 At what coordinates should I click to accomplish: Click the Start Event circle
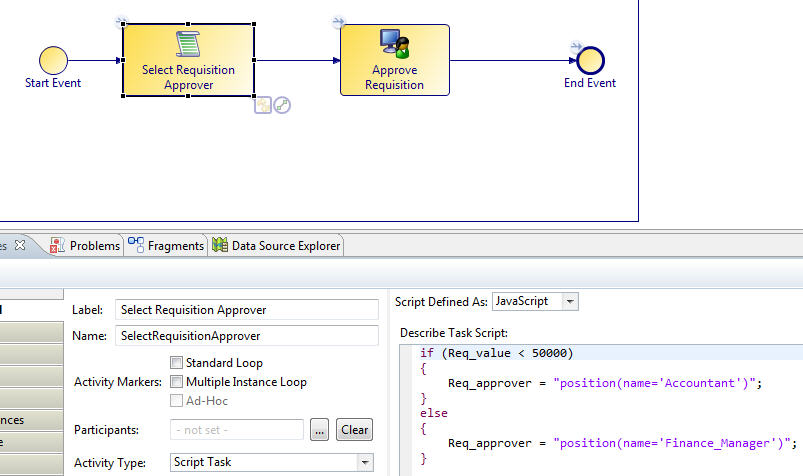[53, 60]
